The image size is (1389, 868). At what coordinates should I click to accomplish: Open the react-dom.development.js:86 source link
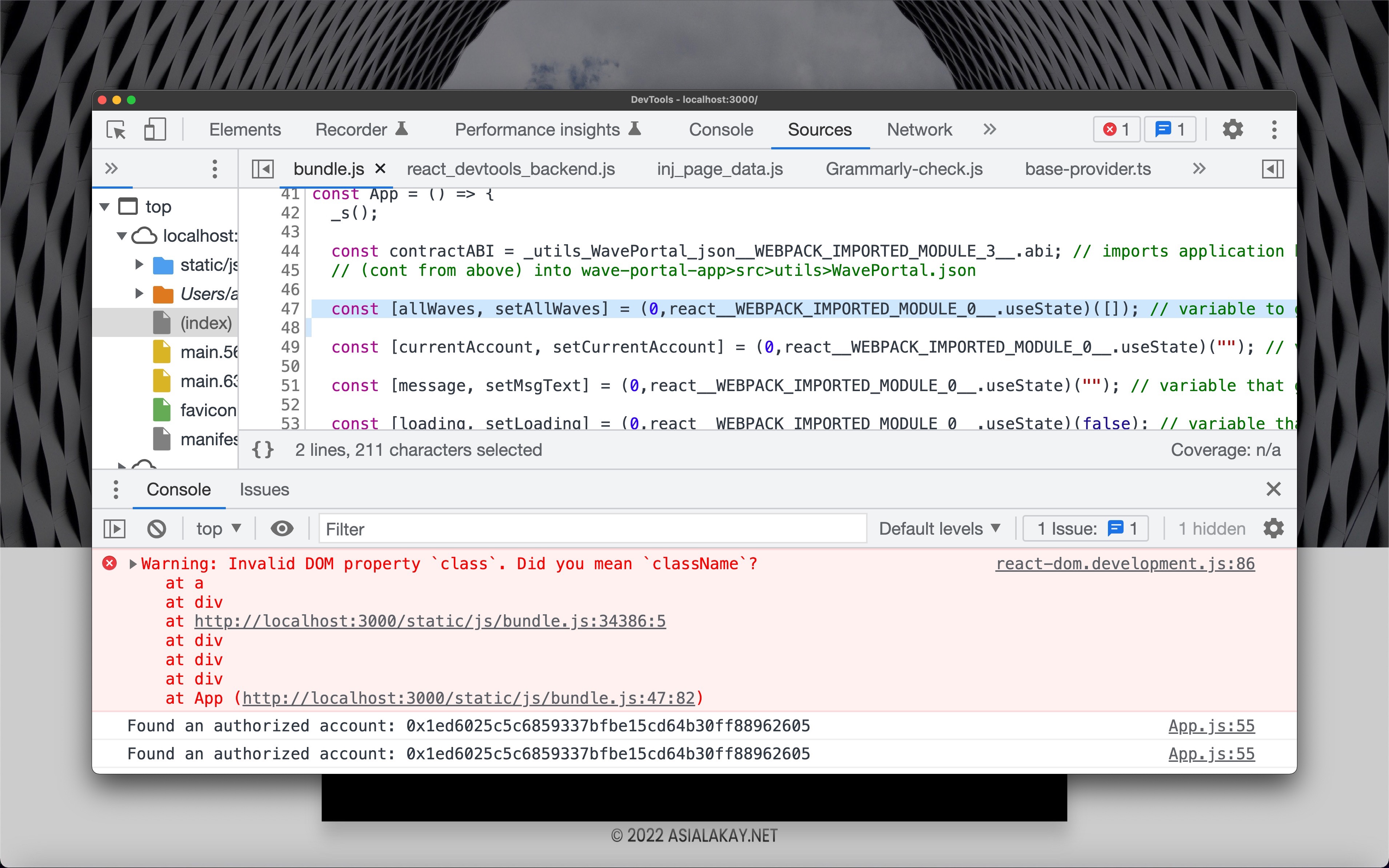pos(1125,564)
